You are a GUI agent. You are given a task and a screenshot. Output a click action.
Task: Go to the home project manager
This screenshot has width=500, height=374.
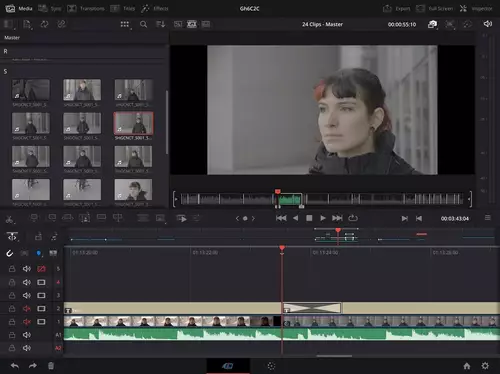click(x=467, y=366)
